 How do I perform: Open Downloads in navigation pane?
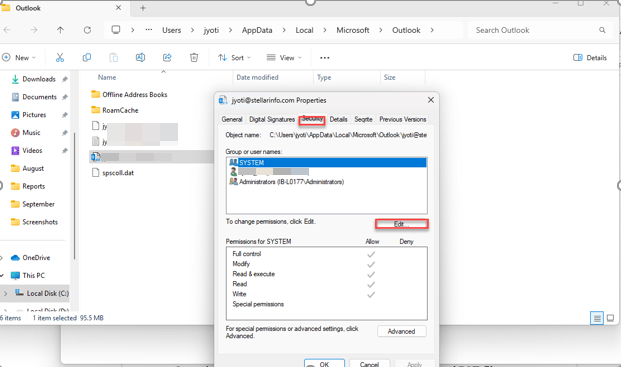[39, 79]
